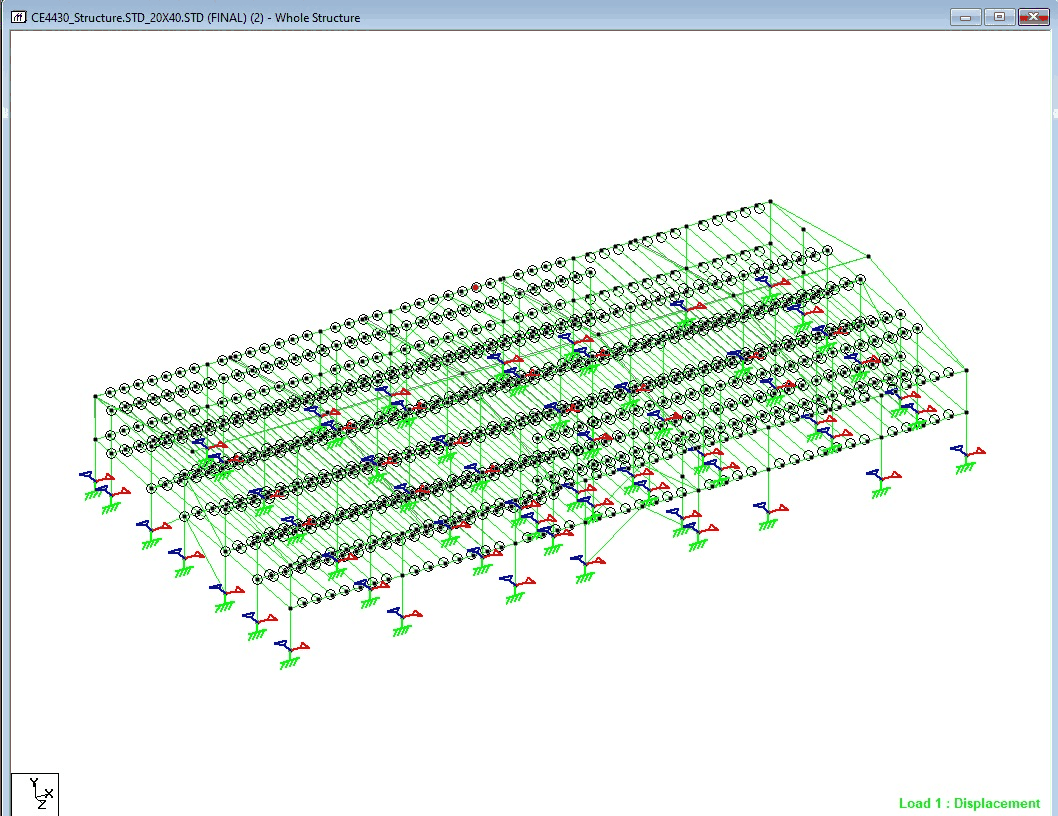This screenshot has width=1058, height=816.
Task: Close the Whole Structure window
Action: pyautogui.click(x=1033, y=17)
